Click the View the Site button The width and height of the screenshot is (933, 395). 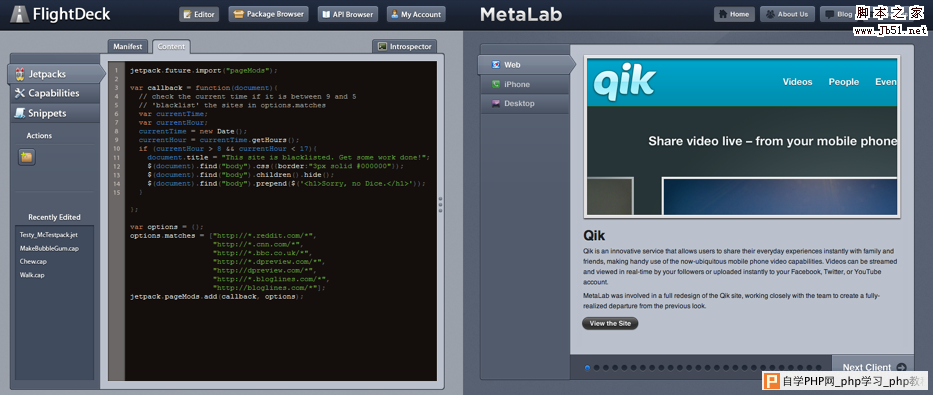[x=610, y=324]
